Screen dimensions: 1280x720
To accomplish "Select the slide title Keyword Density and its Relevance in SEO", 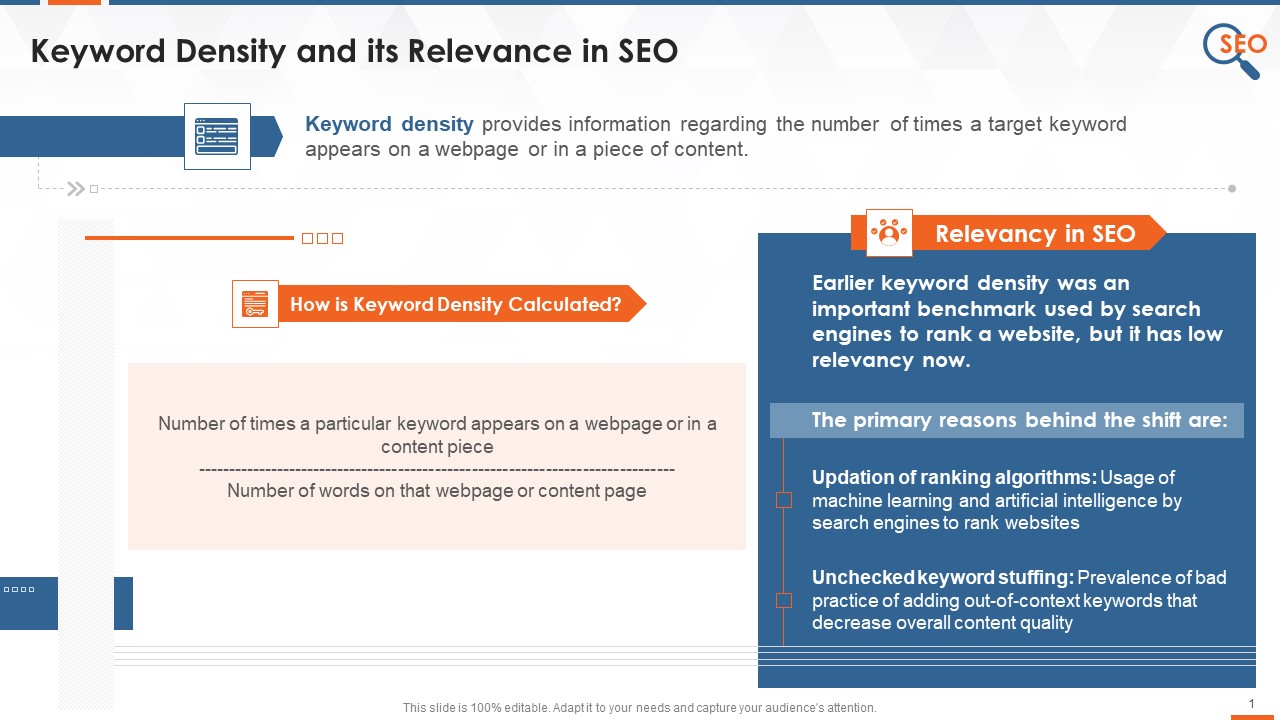I will pyautogui.click(x=354, y=52).
